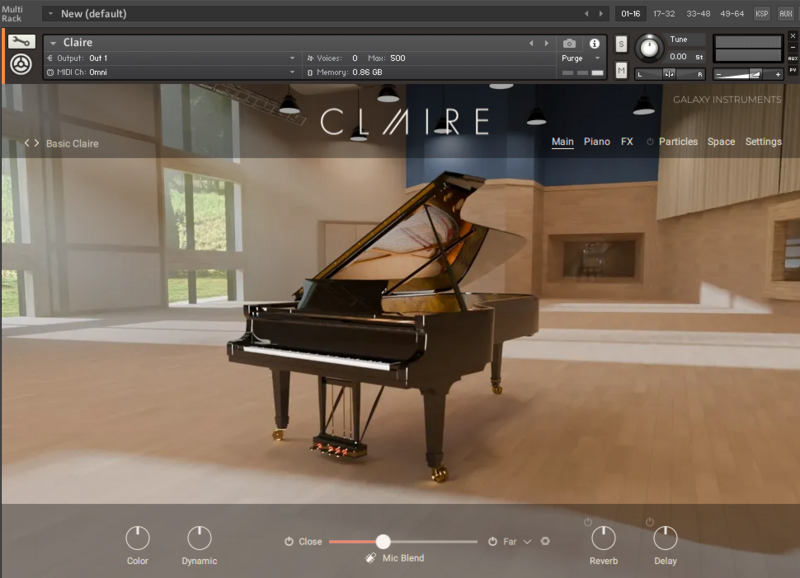This screenshot has width=800, height=578.
Task: Open the AUX sends panel from top bar
Action: [786, 14]
